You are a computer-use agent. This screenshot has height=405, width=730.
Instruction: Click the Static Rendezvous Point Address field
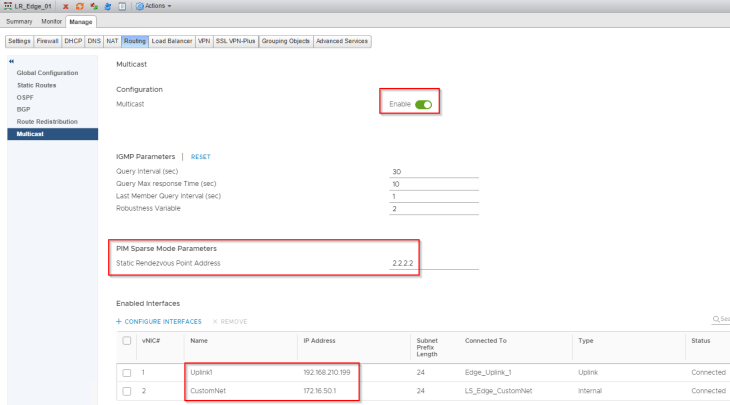point(433,263)
